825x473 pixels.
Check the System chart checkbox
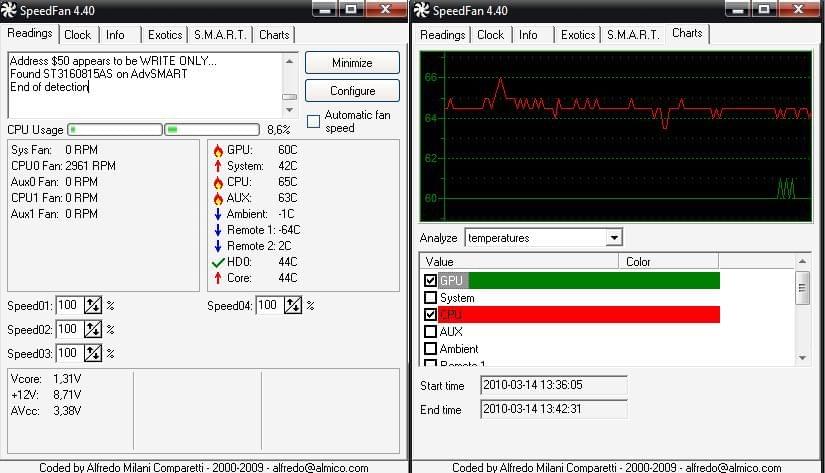coord(430,298)
